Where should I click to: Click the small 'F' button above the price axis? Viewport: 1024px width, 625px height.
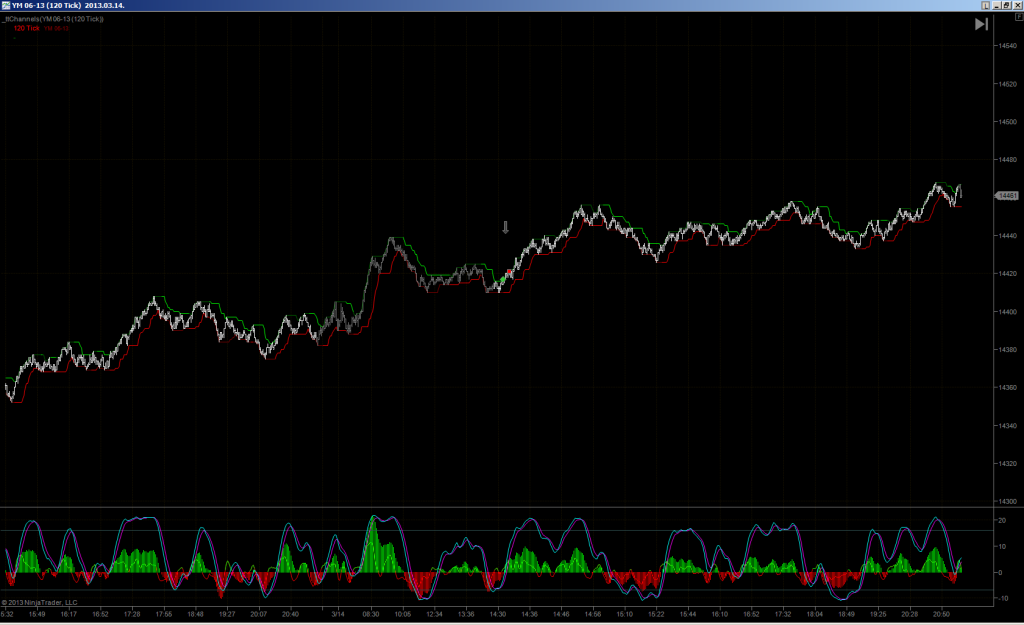click(x=1018, y=17)
